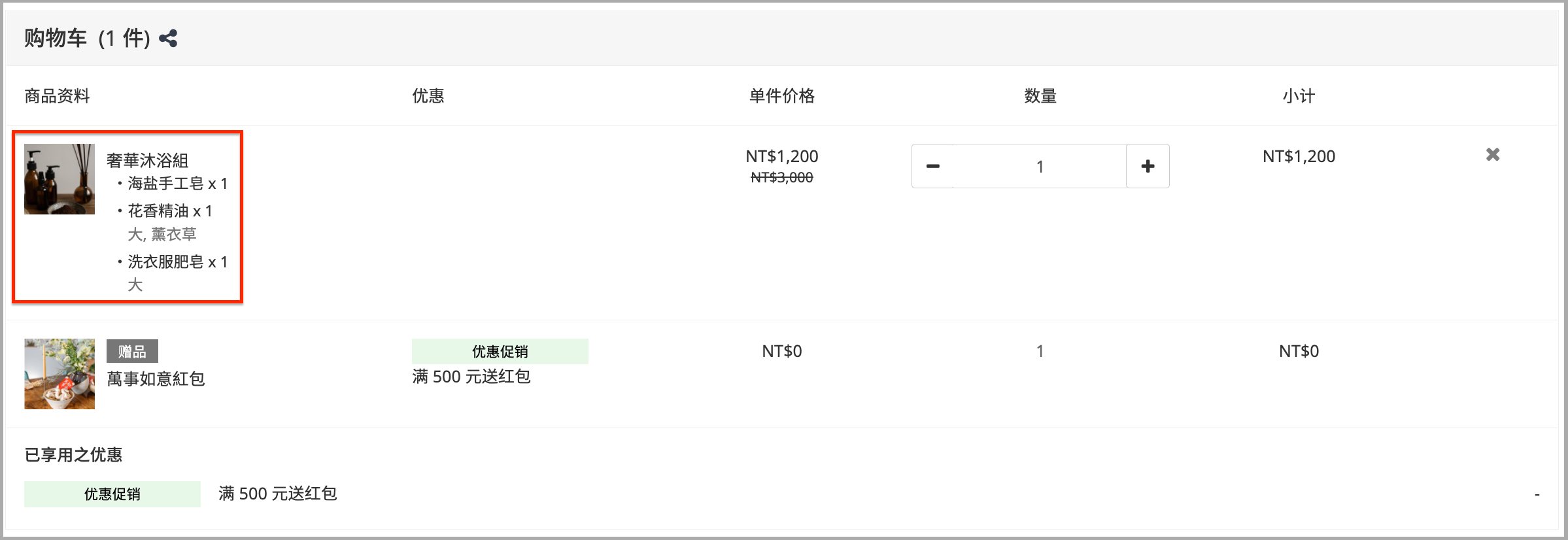This screenshot has height=540, width=1568.
Task: Click the 萬事如意紅包 gift name
Action: [156, 379]
